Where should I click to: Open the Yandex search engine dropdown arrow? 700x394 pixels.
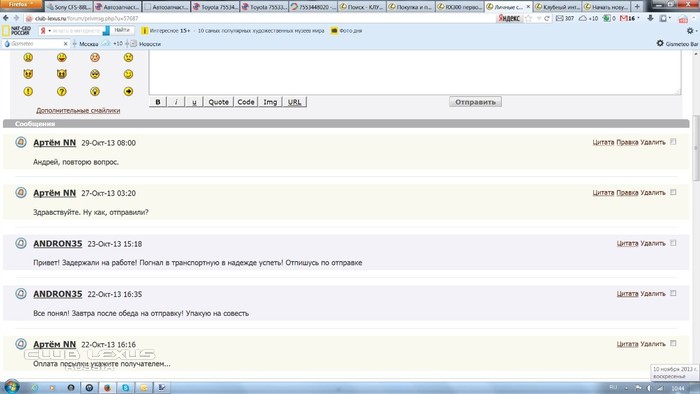pyautogui.click(x=50, y=31)
